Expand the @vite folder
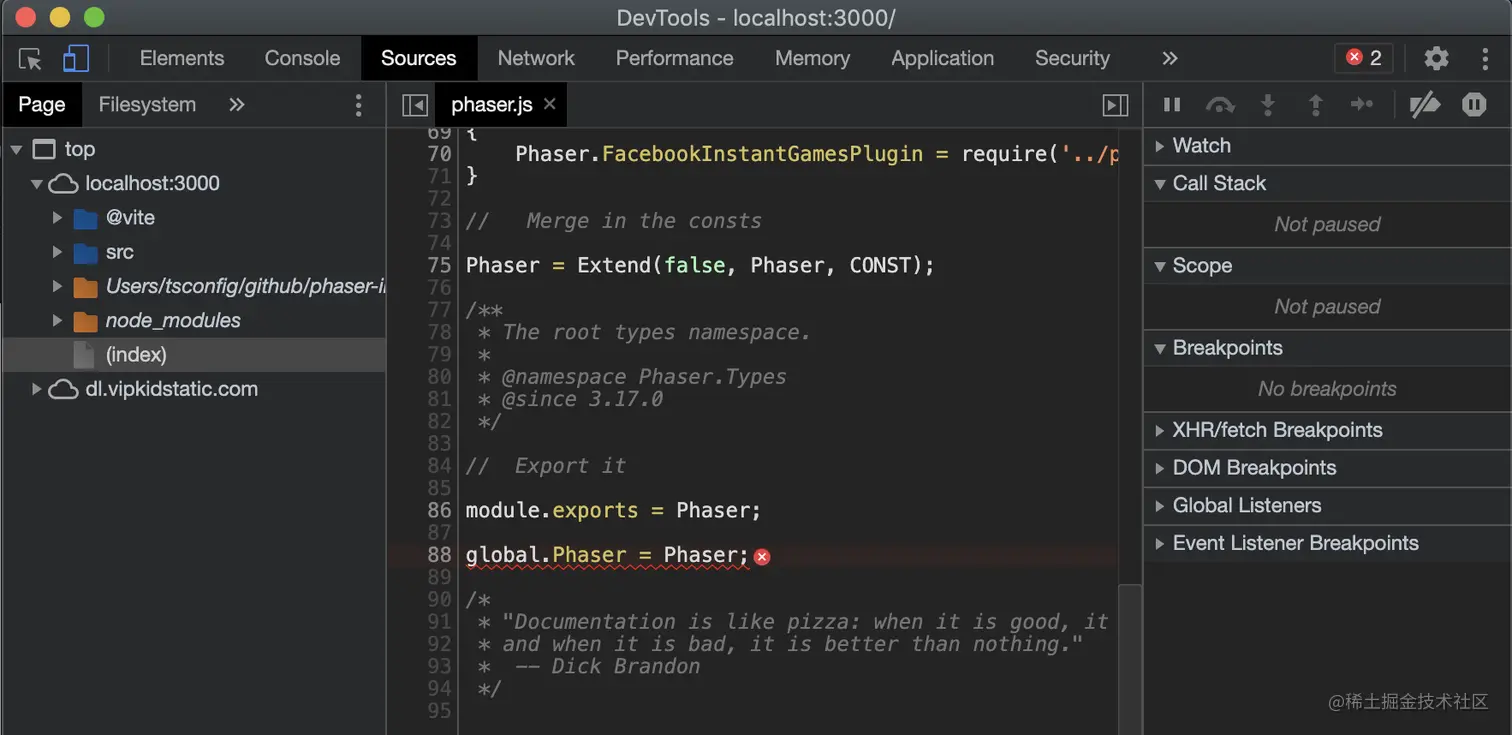This screenshot has width=1512, height=735. pyautogui.click(x=58, y=218)
